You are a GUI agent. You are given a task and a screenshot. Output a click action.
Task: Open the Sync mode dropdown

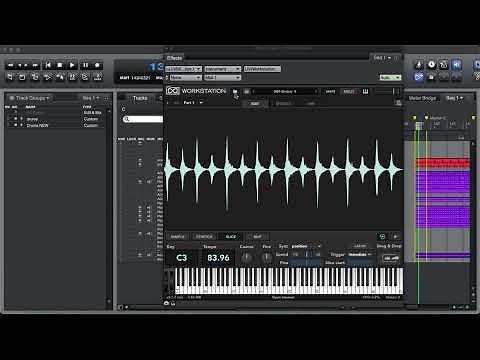click(306, 246)
